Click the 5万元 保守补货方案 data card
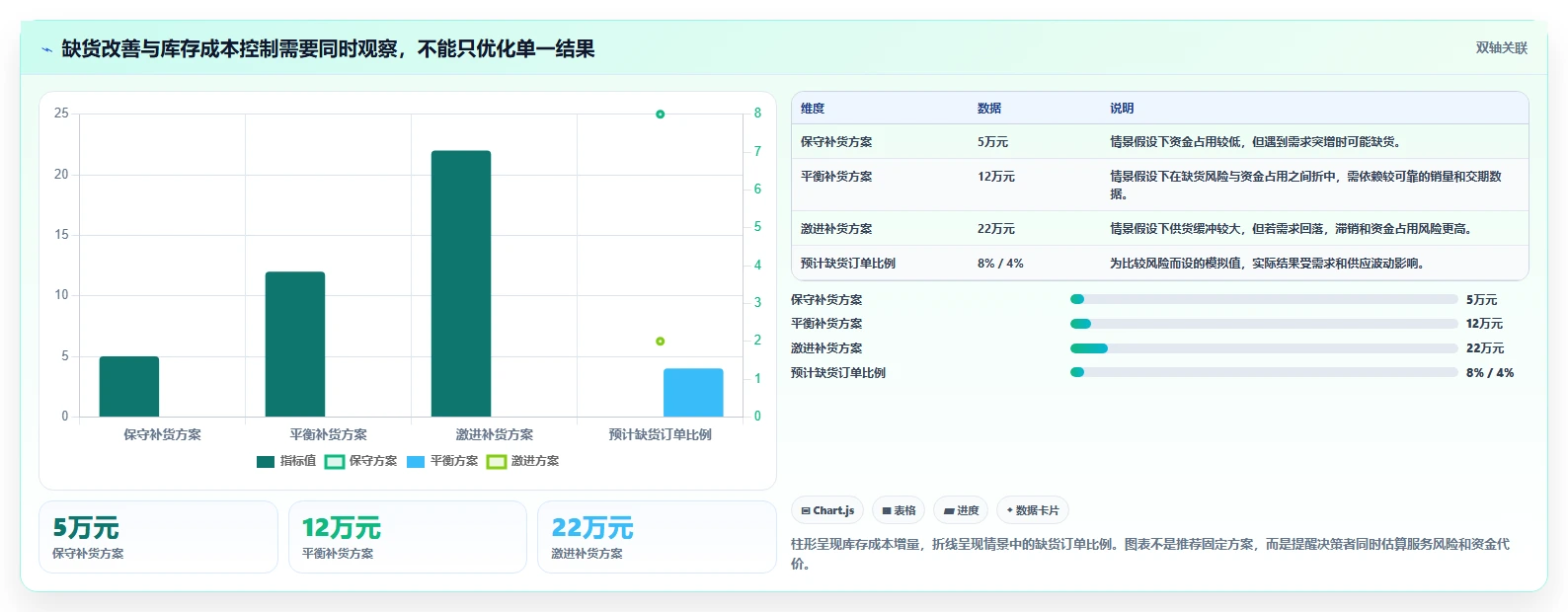1568x612 pixels. [x=158, y=537]
